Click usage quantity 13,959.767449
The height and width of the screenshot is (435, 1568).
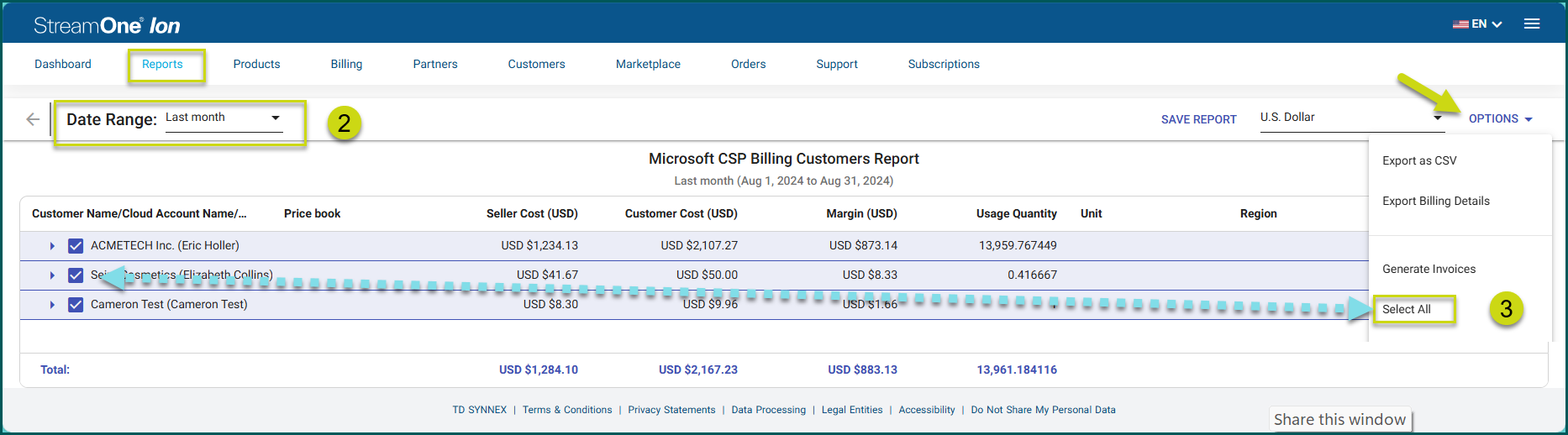pyautogui.click(x=1018, y=245)
